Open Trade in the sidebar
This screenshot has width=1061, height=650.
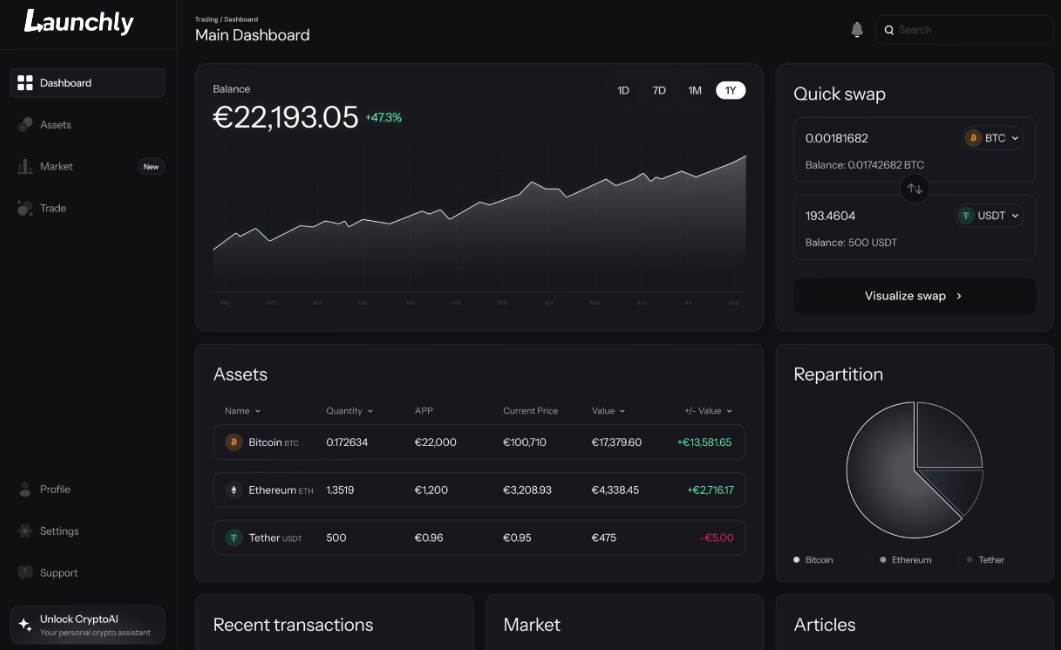click(x=87, y=208)
